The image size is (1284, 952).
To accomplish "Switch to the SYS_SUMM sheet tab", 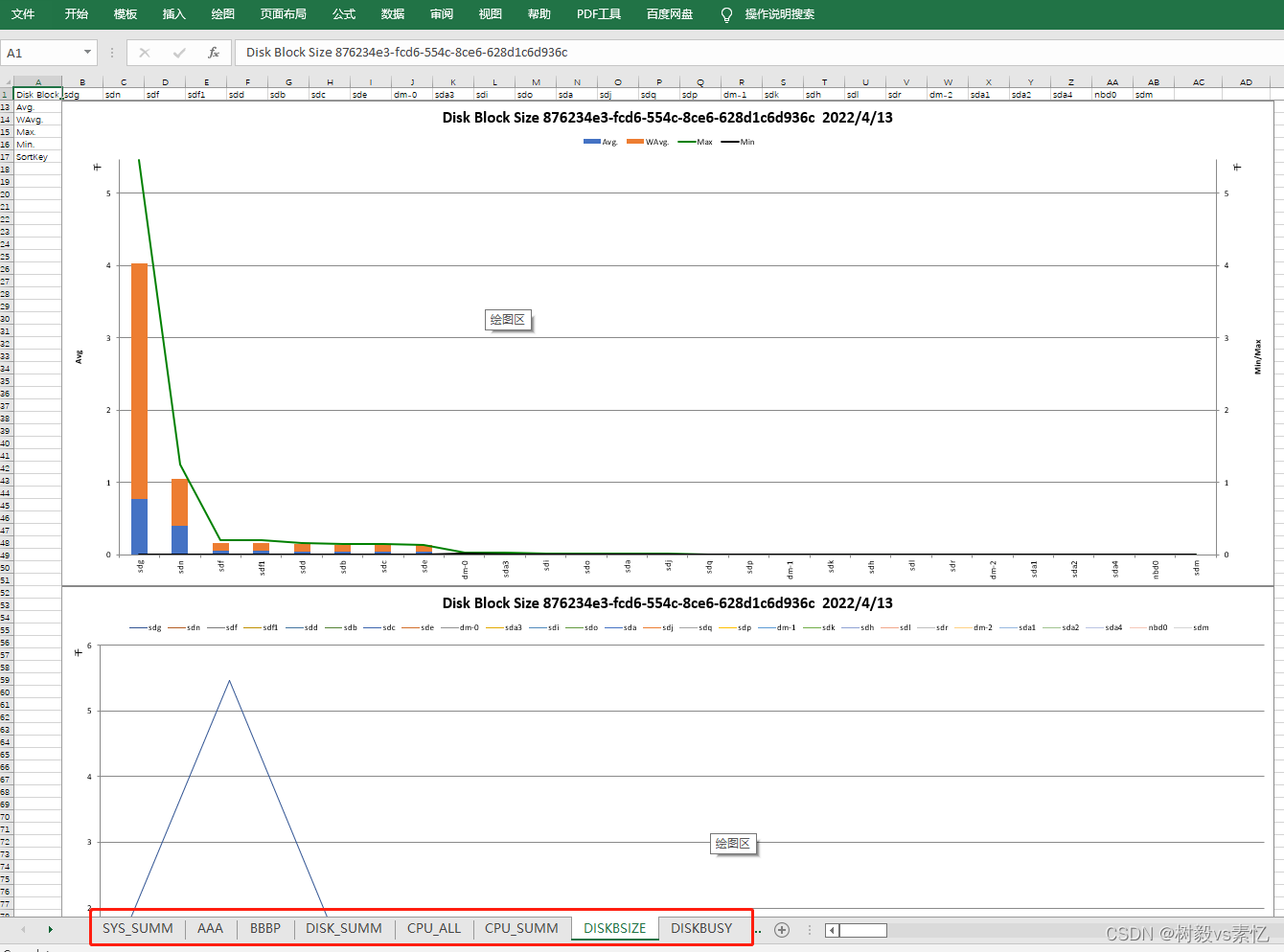I will click(x=138, y=928).
